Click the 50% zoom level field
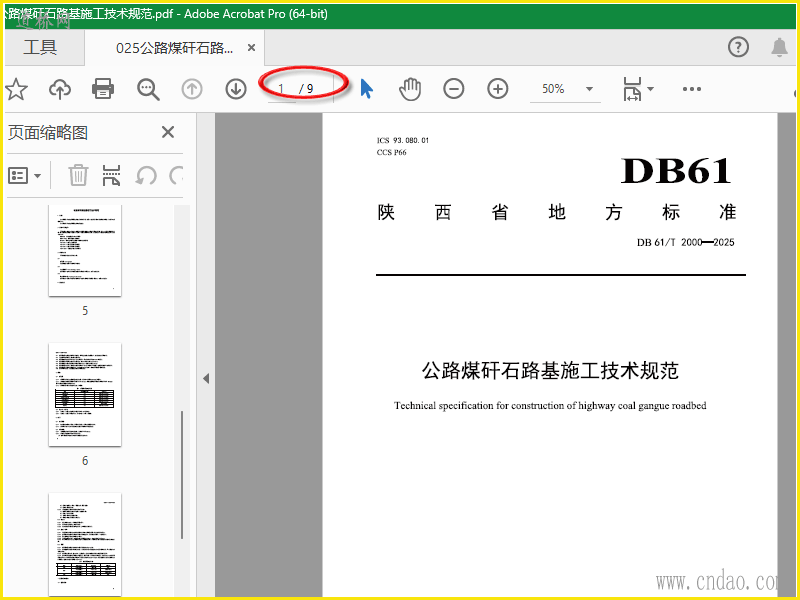This screenshot has height=600, width=800. pos(554,89)
